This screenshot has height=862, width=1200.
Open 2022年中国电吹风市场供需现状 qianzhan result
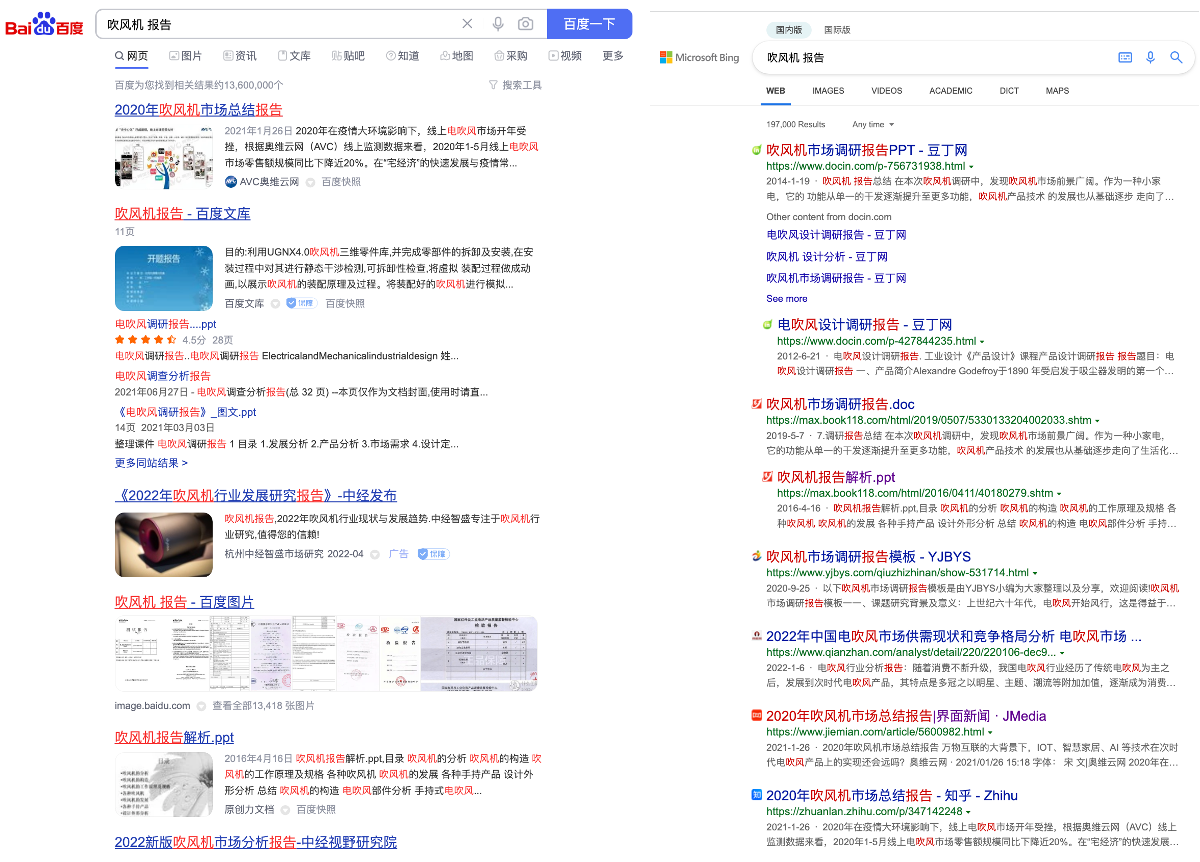(954, 636)
